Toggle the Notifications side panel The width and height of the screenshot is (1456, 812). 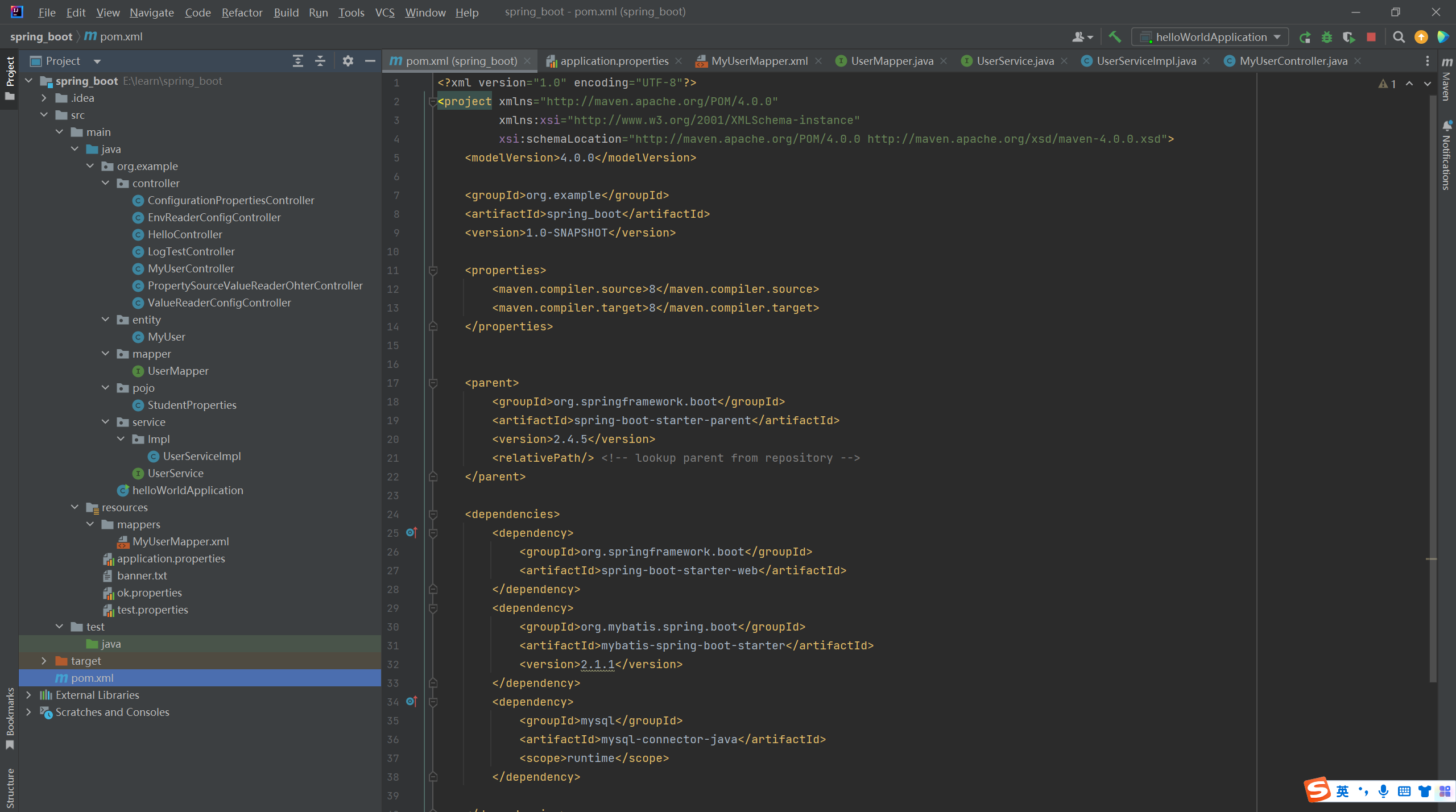click(x=1447, y=155)
